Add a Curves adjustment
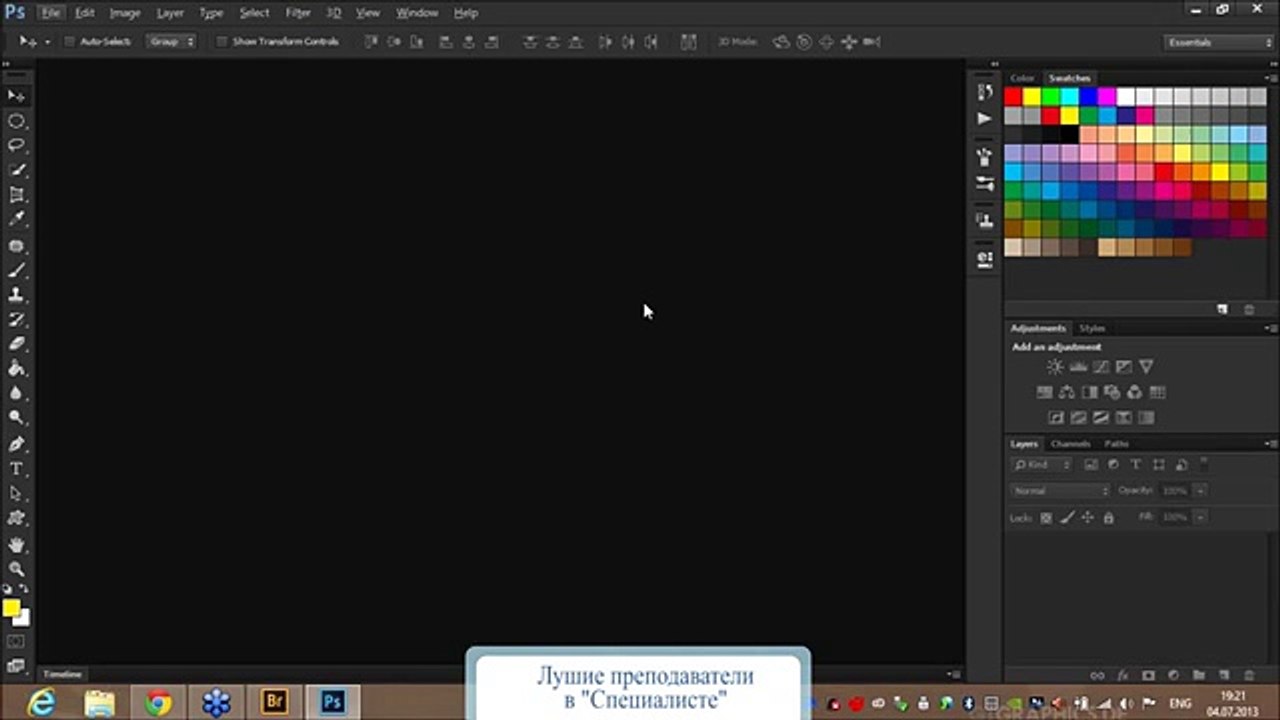1280x720 pixels. tap(1101, 367)
